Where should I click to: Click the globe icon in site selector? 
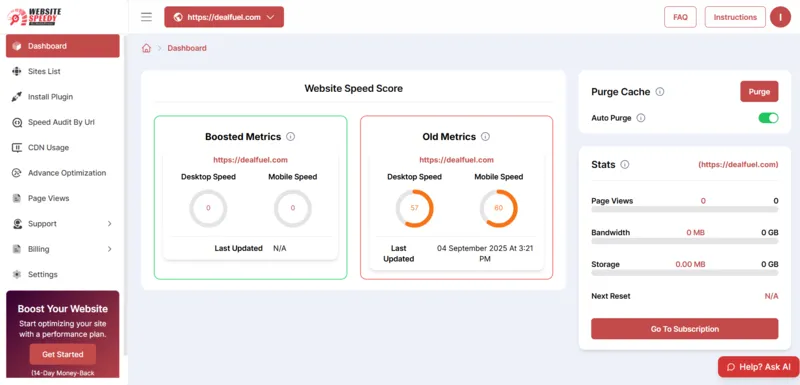click(178, 17)
